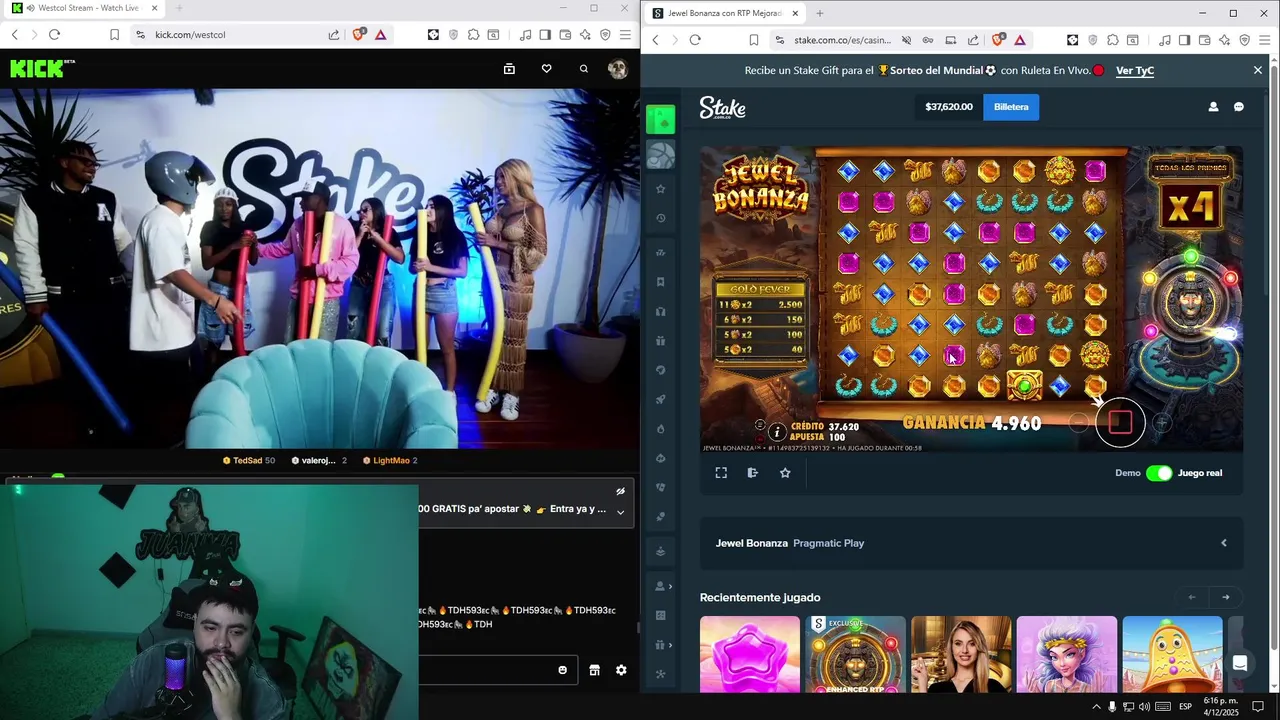The height and width of the screenshot is (720, 1280).
Task: Open Stake support chat bubble button
Action: coord(1240,663)
